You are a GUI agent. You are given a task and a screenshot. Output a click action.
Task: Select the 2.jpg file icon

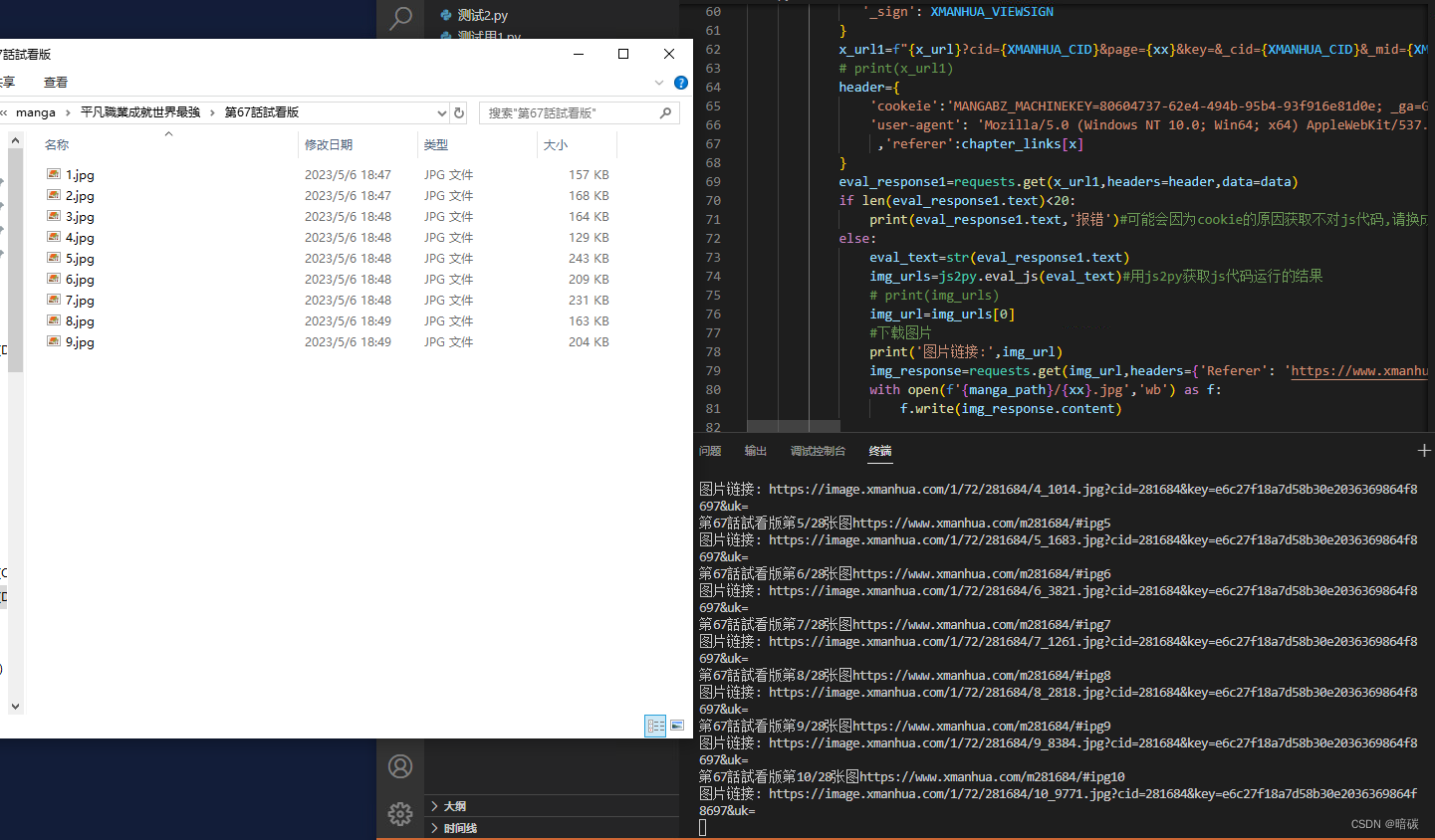pyautogui.click(x=54, y=195)
